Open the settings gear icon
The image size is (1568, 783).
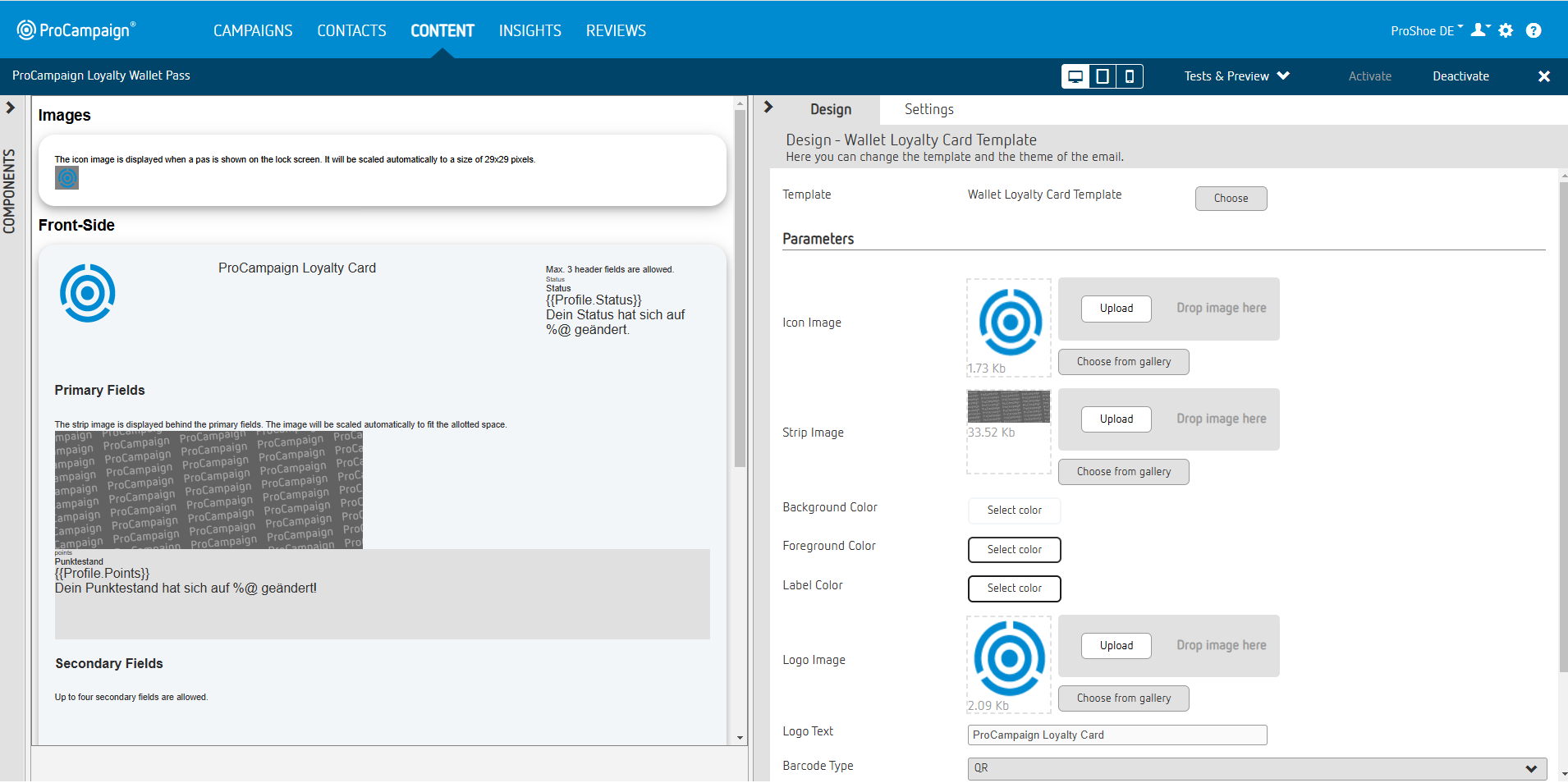(1506, 30)
